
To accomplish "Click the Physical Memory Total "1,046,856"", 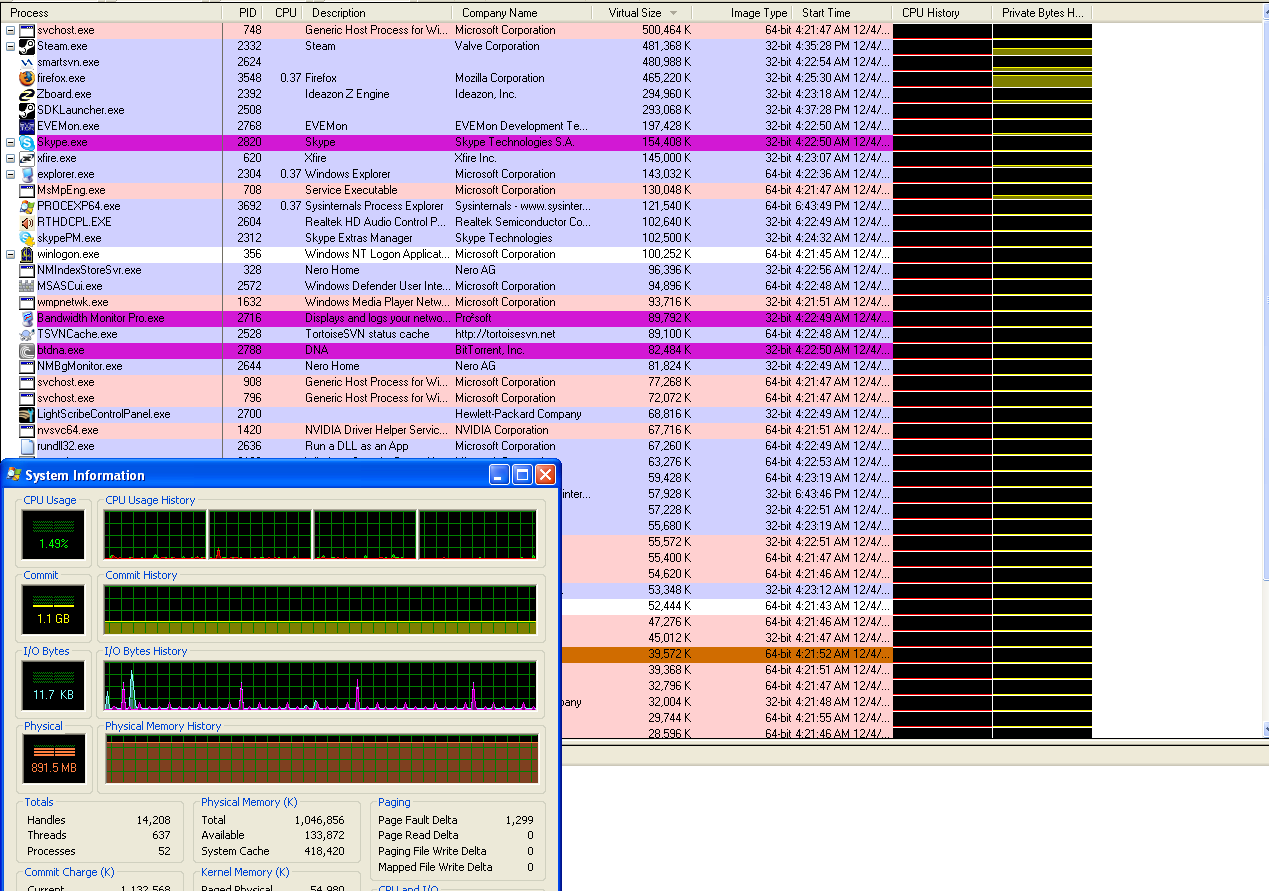I will pos(321,820).
